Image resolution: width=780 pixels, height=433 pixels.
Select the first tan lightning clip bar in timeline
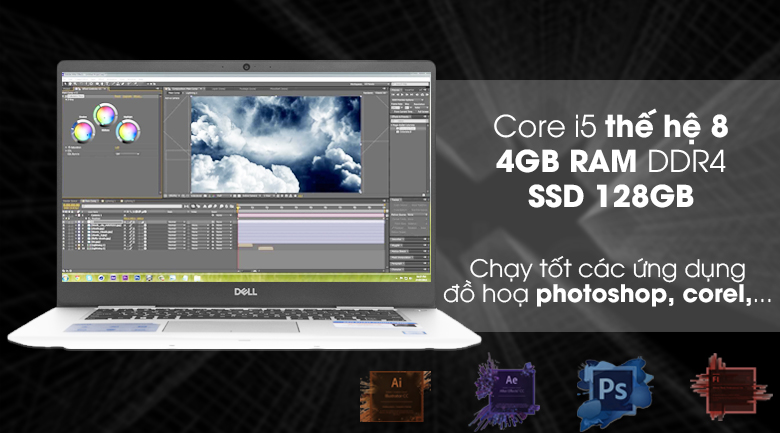(245, 245)
